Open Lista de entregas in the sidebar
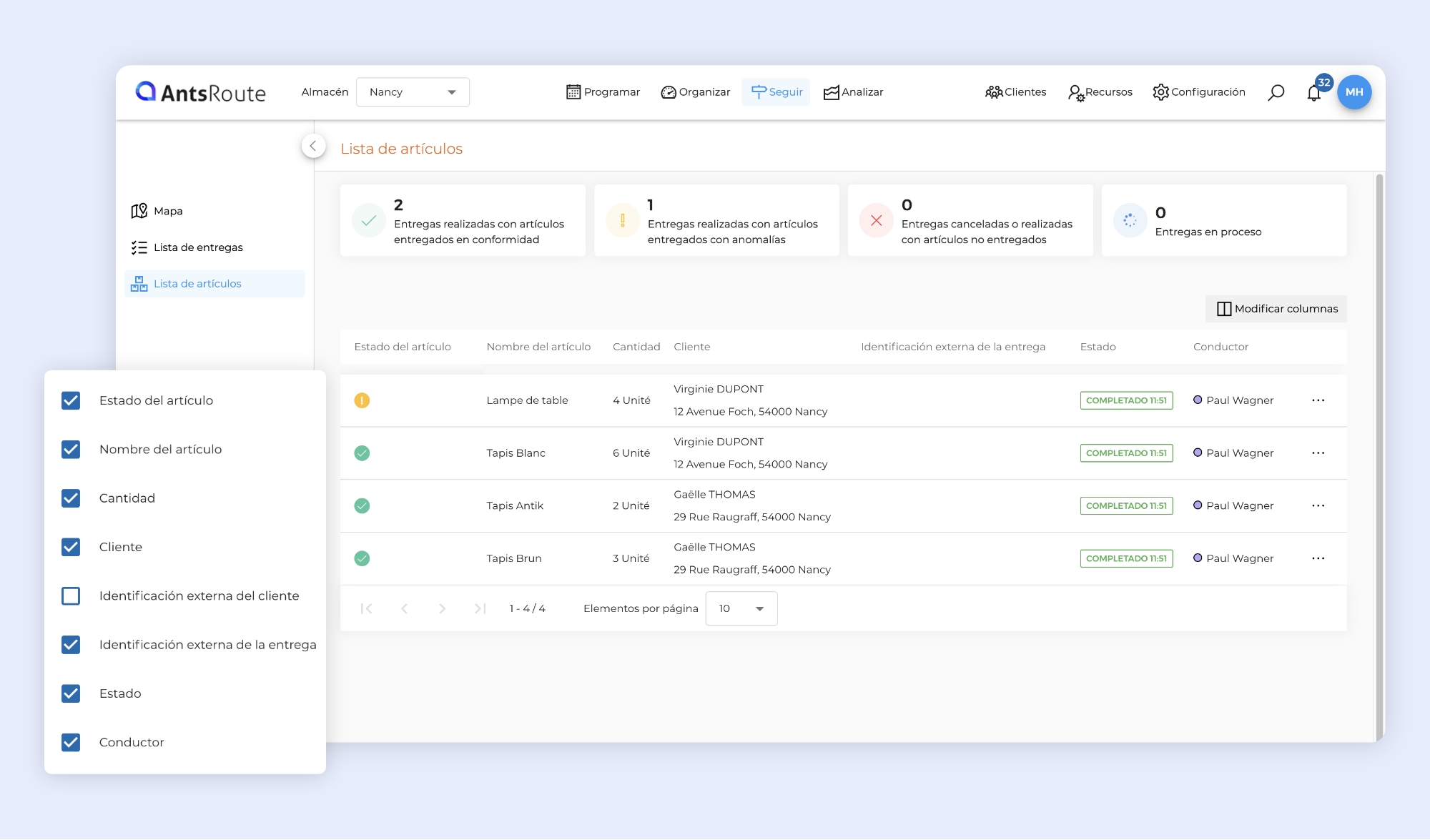 (198, 247)
